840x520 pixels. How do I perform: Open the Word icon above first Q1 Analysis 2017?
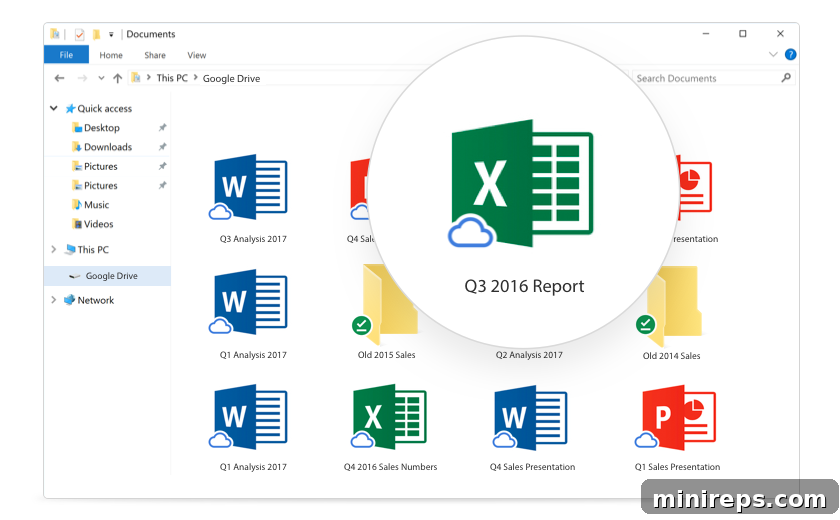[x=249, y=302]
